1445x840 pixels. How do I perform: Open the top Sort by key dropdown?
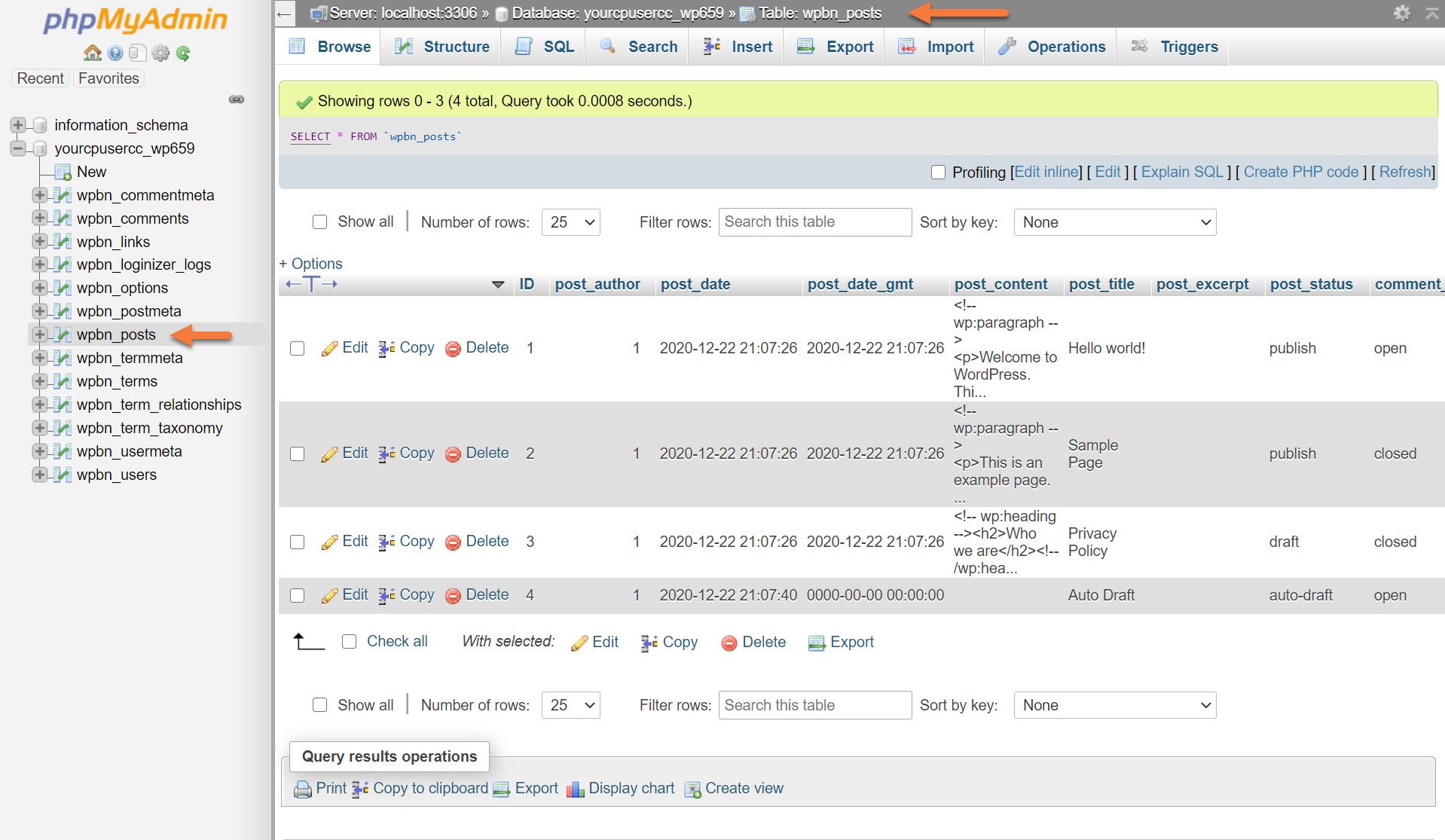tap(1114, 222)
